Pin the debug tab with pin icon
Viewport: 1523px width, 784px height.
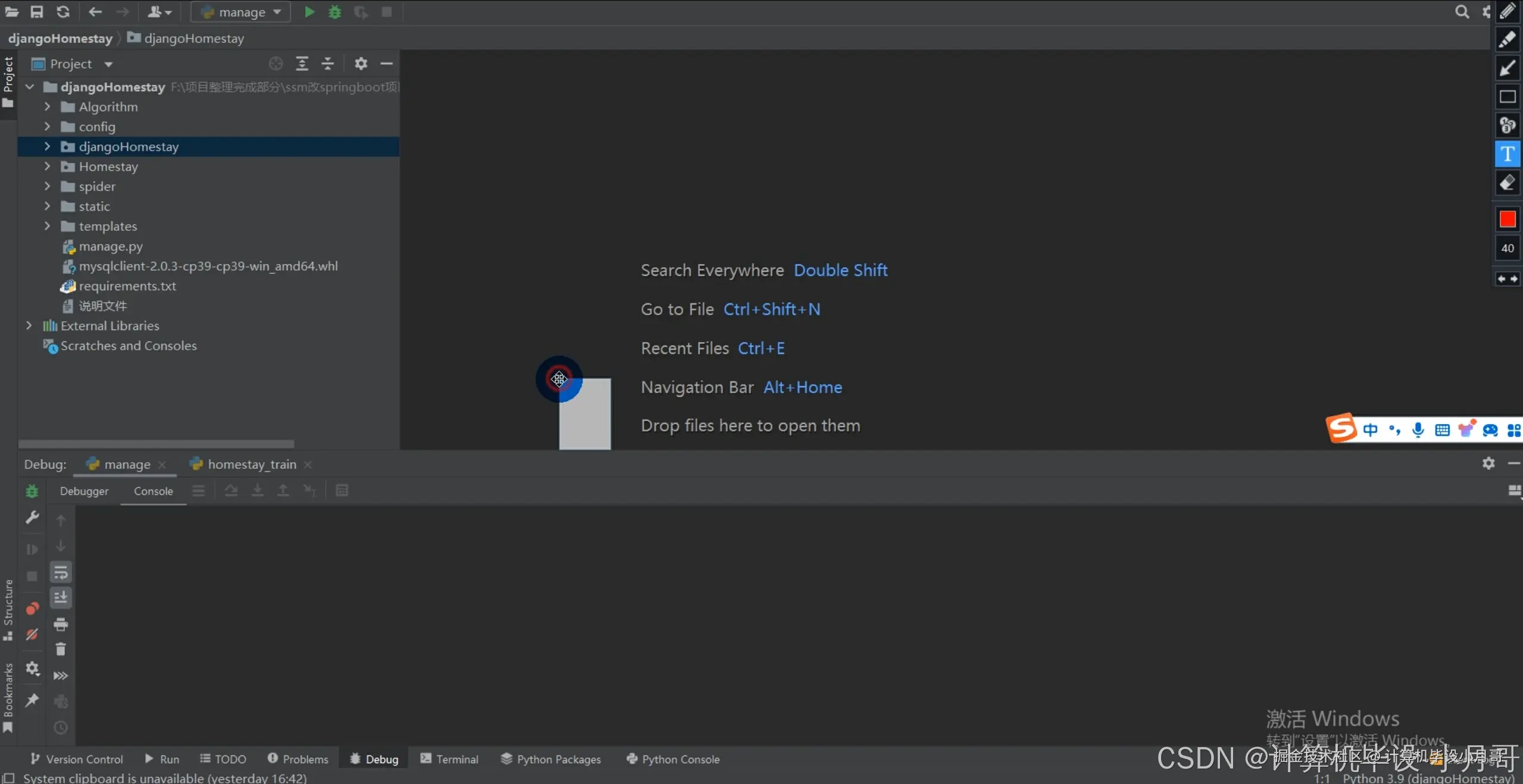(x=32, y=700)
